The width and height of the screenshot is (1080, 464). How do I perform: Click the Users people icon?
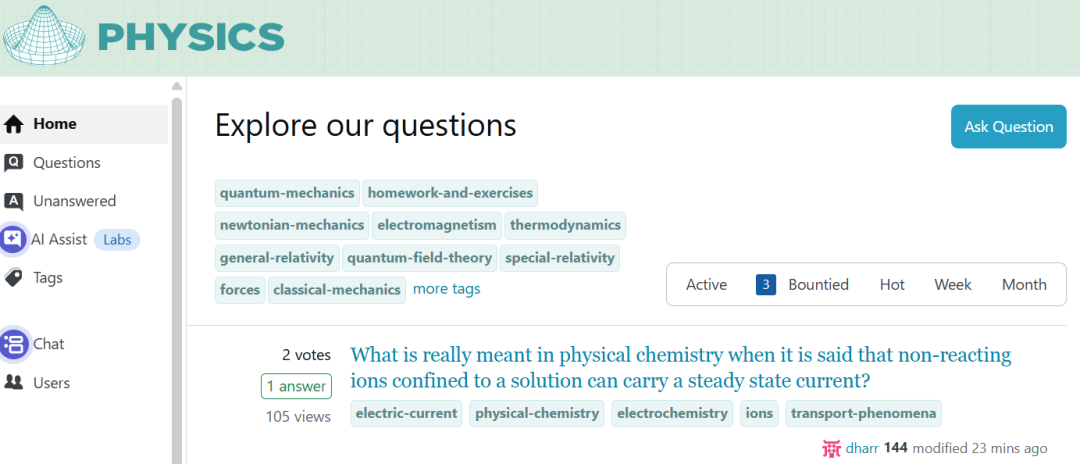click(14, 382)
